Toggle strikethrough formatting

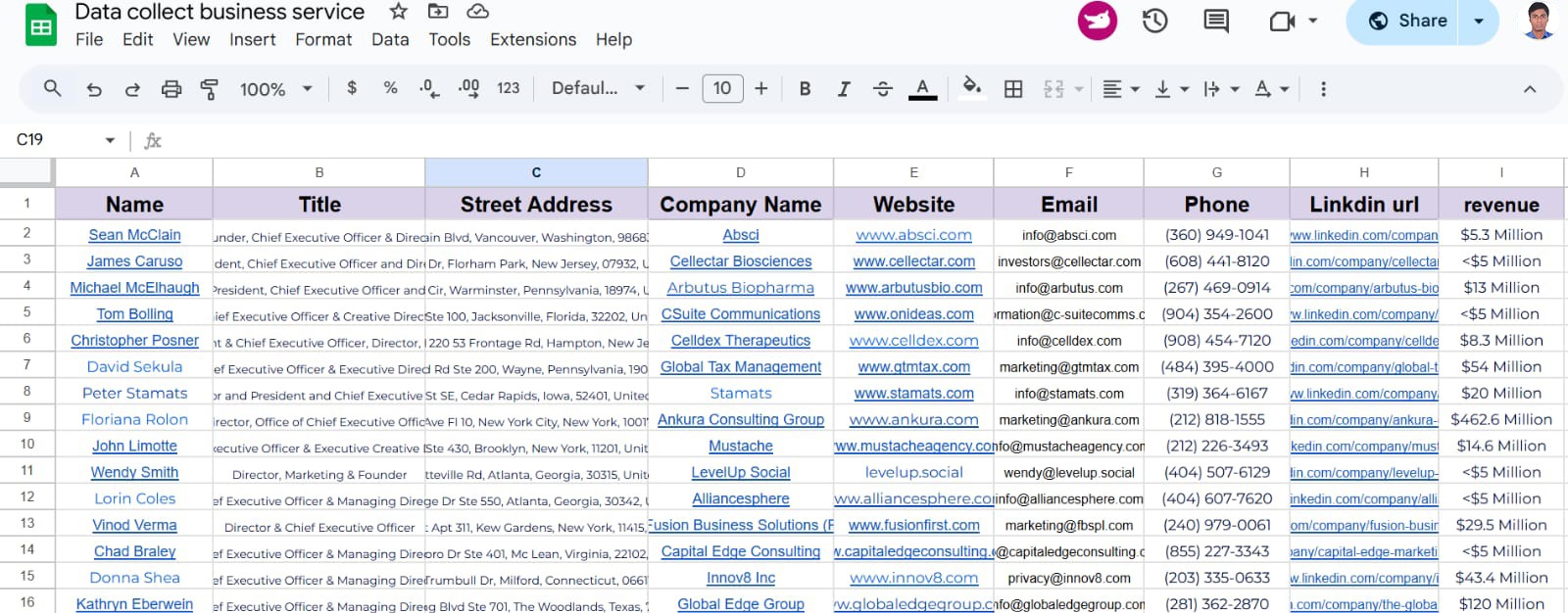tap(882, 89)
